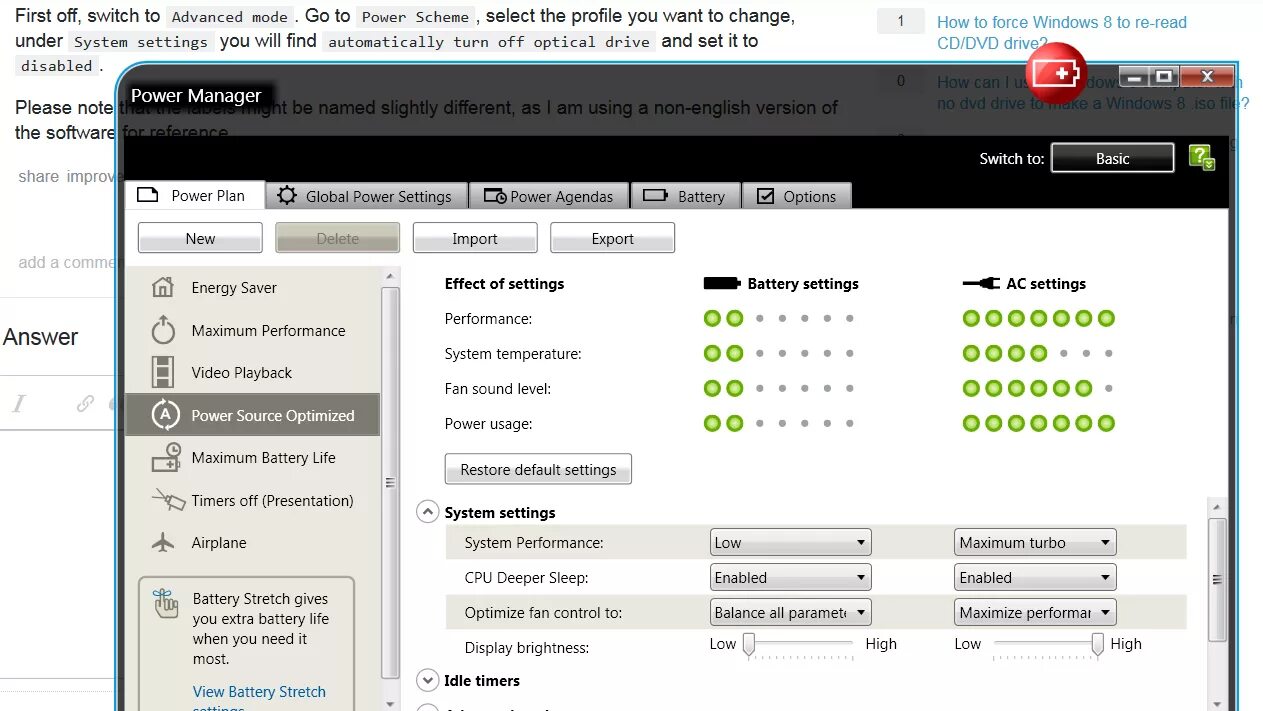Click the Energy Saver house icon

(162, 288)
